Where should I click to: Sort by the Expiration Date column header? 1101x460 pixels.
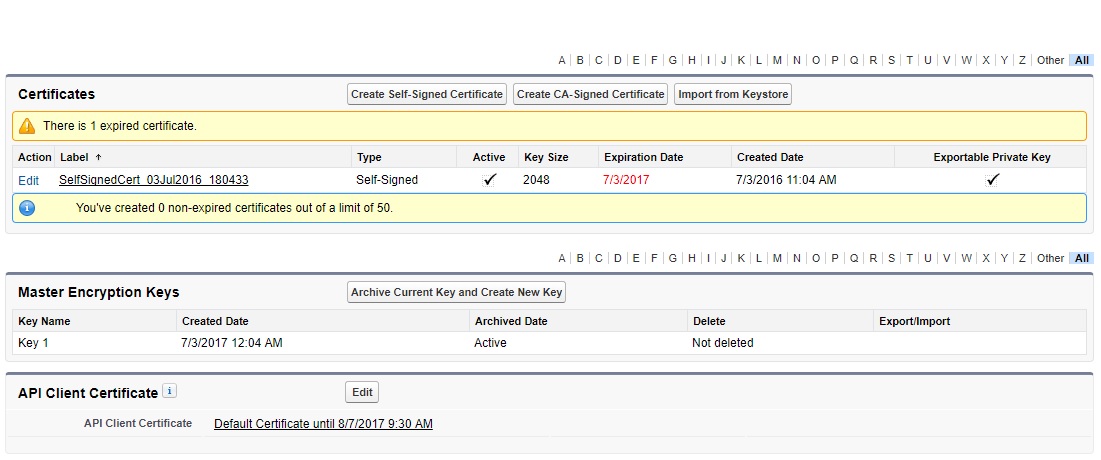click(x=643, y=157)
